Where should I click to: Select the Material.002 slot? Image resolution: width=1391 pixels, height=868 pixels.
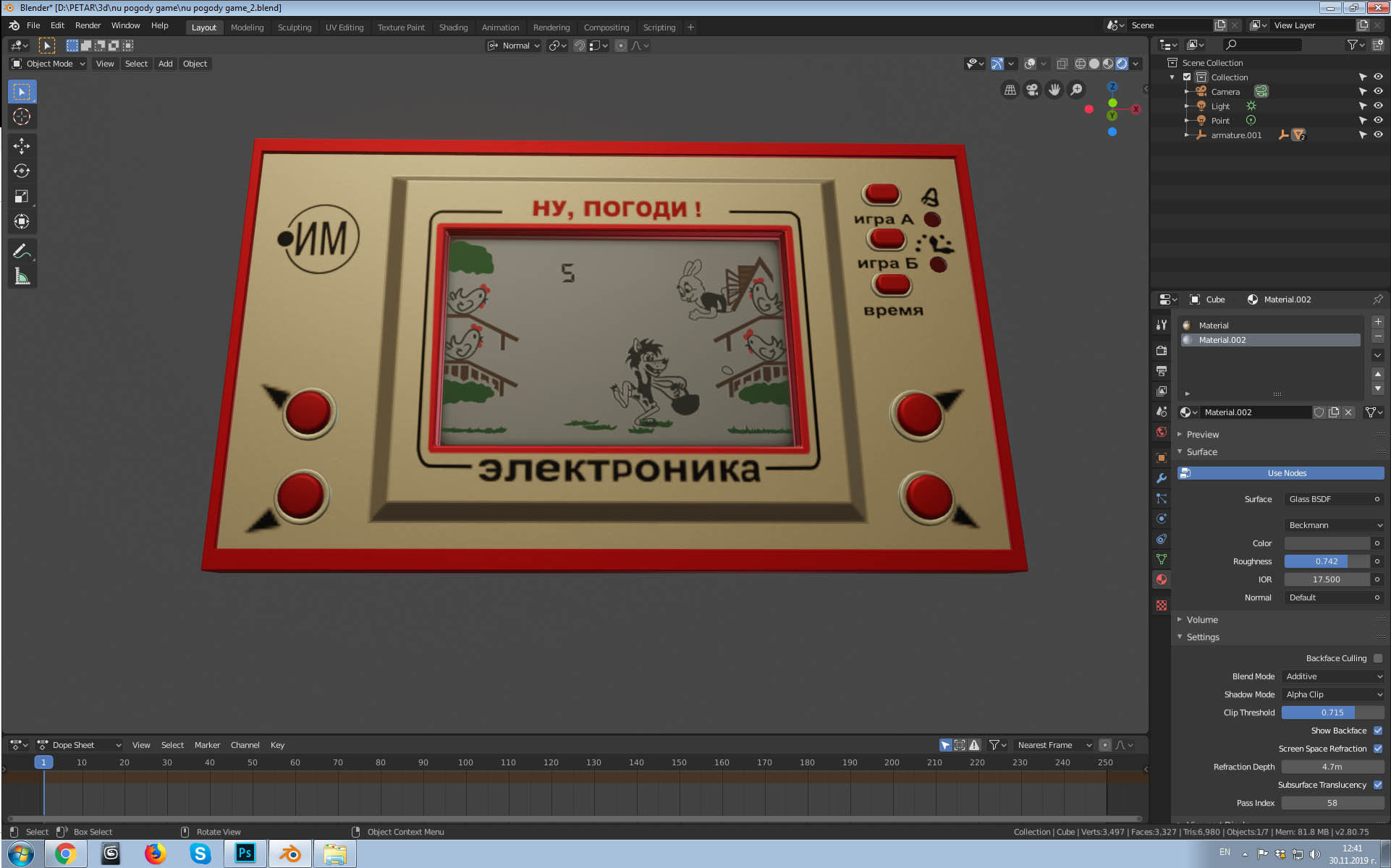click(x=1270, y=340)
